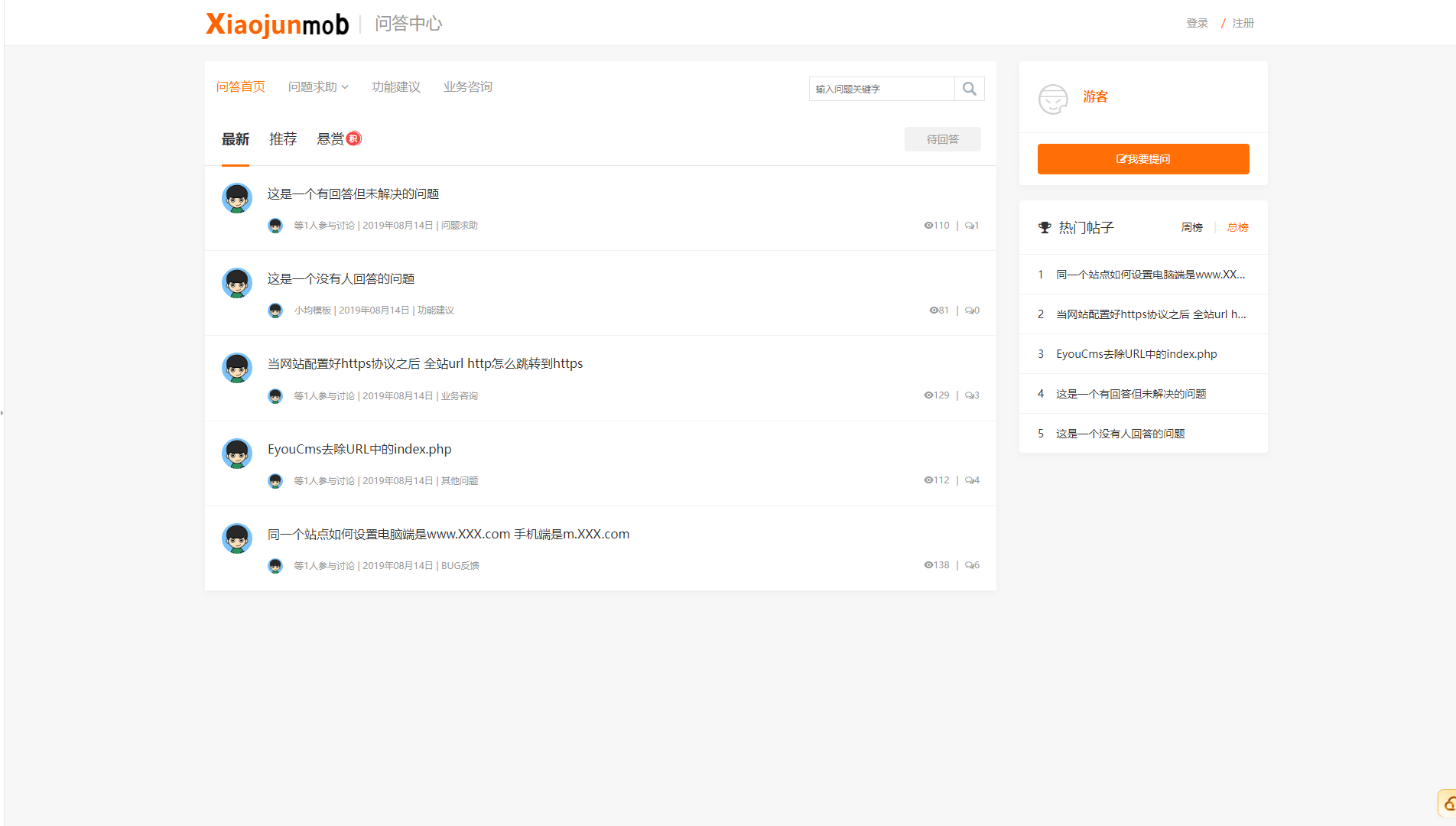Open post 这是一个没有人回答的问题 in list
This screenshot has width=1456, height=826.
coord(341,279)
